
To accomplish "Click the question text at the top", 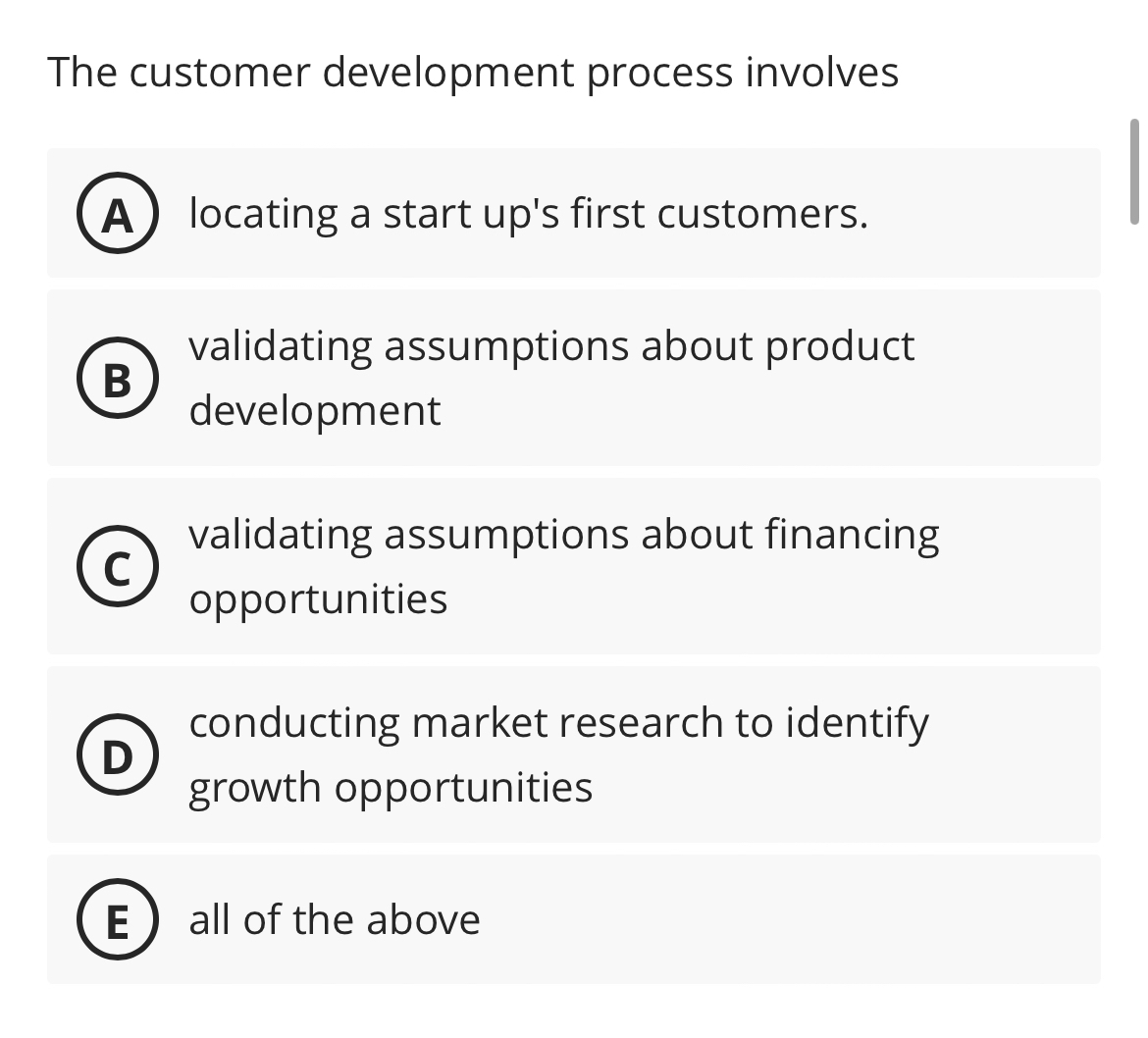I will pos(474,72).
